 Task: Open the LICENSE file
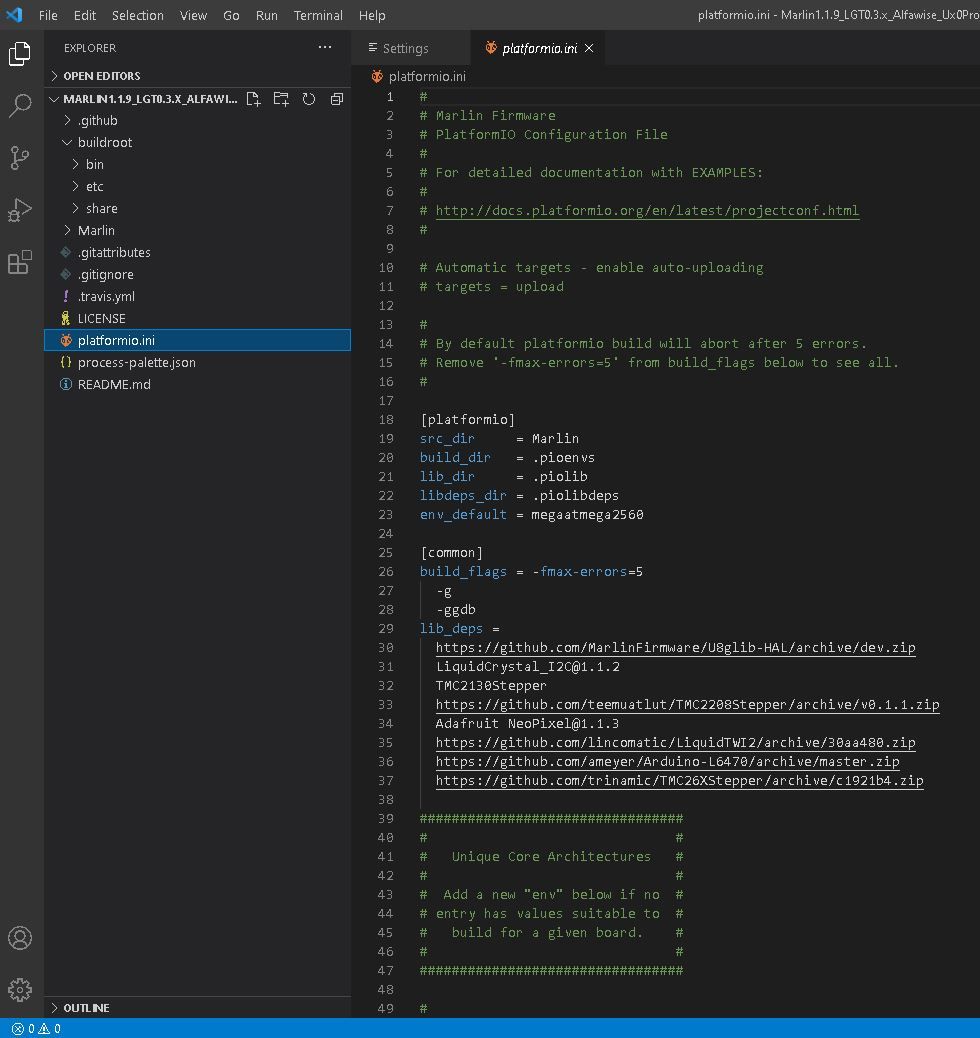click(197, 318)
